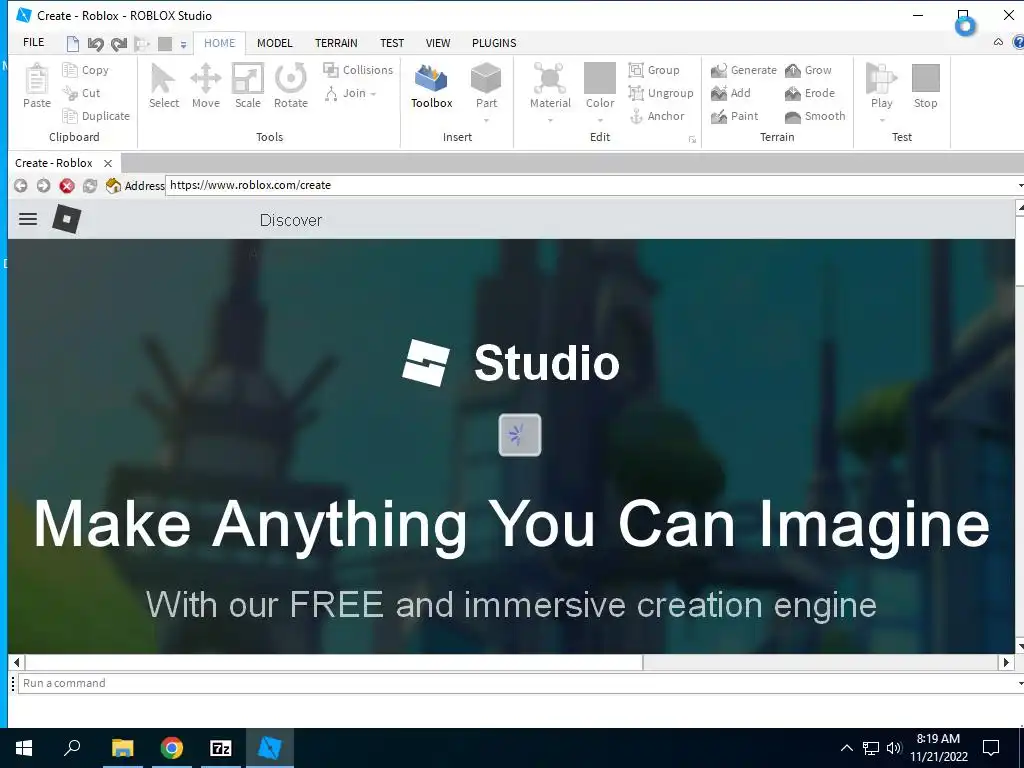Click the Redo quick-access icon
The height and width of the screenshot is (768, 1024).
(x=119, y=44)
